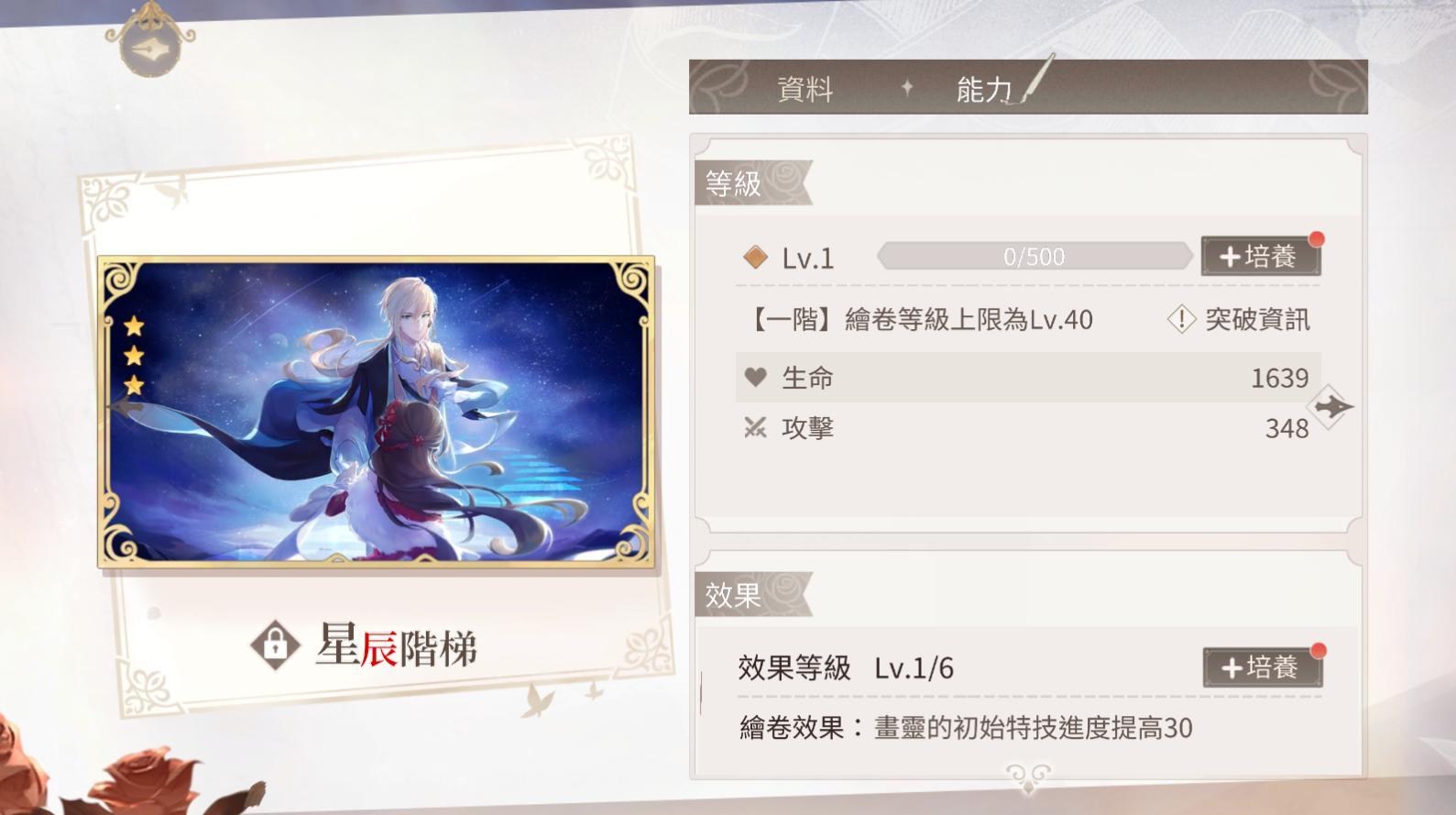Click the heart 生命 icon

[x=755, y=377]
